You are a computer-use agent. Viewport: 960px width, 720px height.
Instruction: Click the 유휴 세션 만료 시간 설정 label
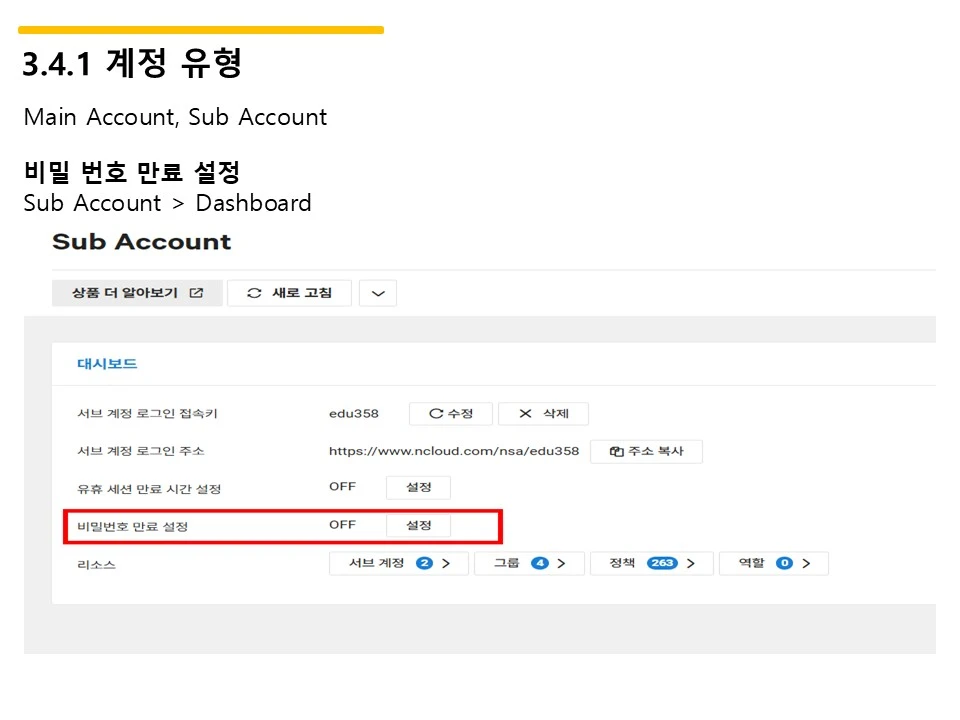point(149,489)
